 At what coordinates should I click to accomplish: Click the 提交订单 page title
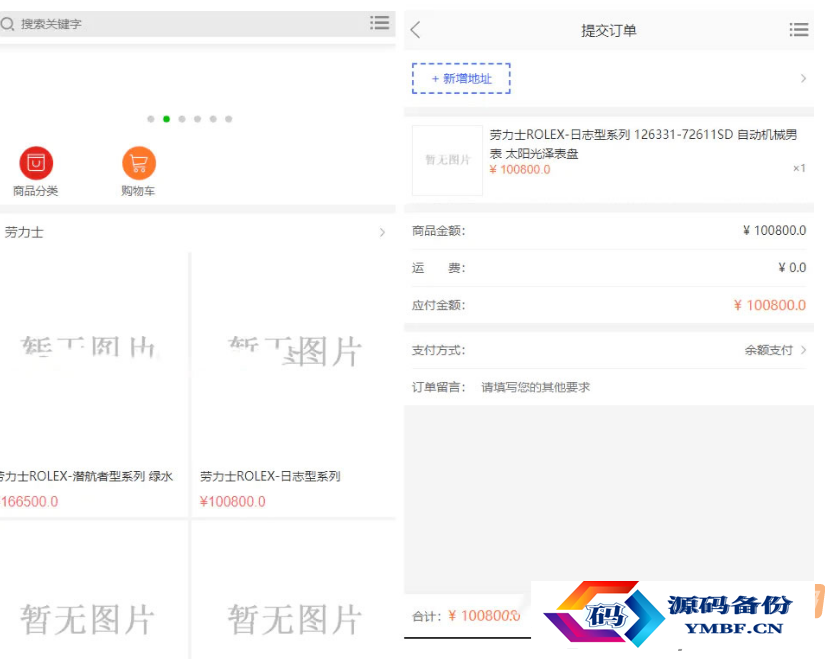[x=609, y=31]
